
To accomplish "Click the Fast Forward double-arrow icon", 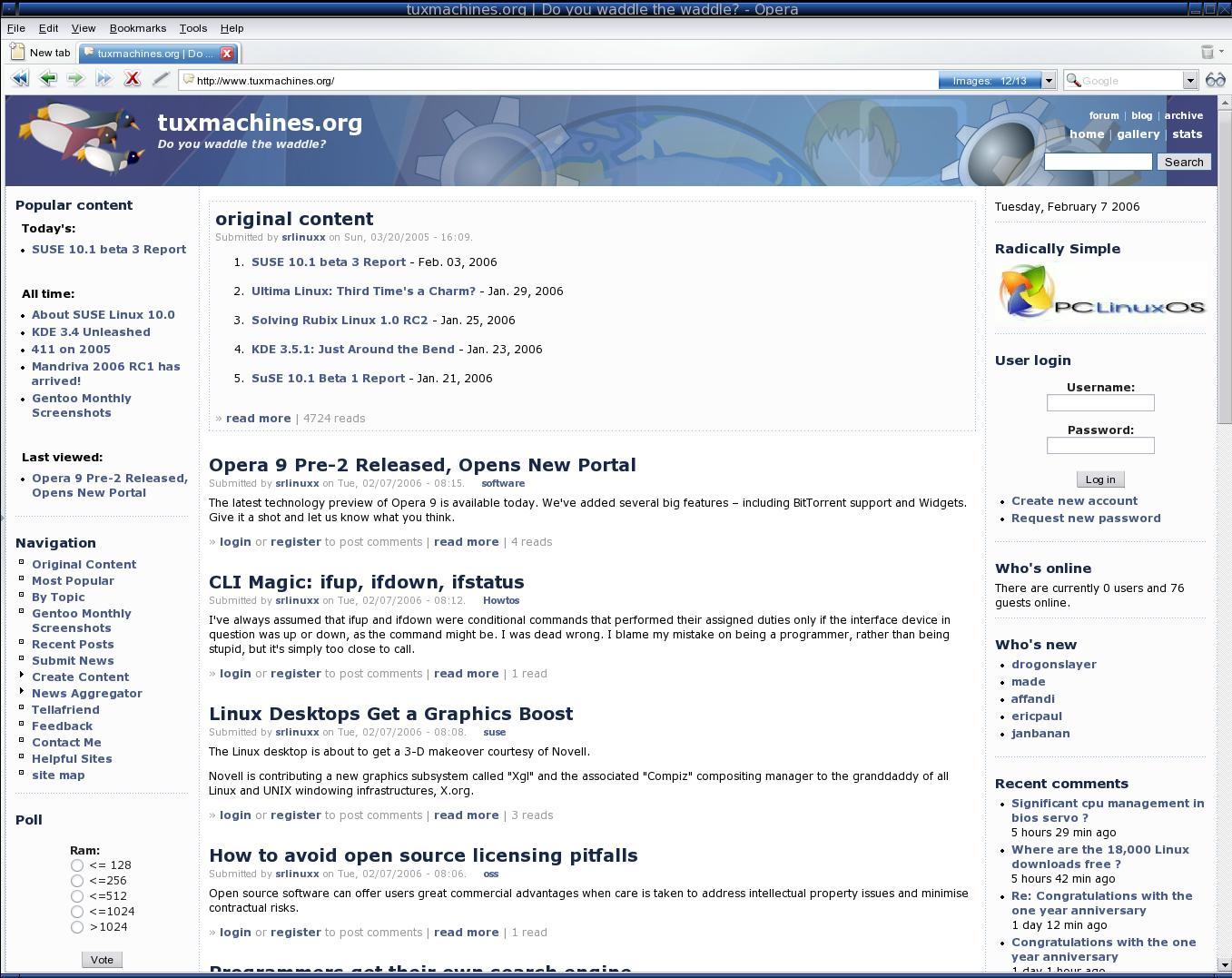I will [x=103, y=80].
